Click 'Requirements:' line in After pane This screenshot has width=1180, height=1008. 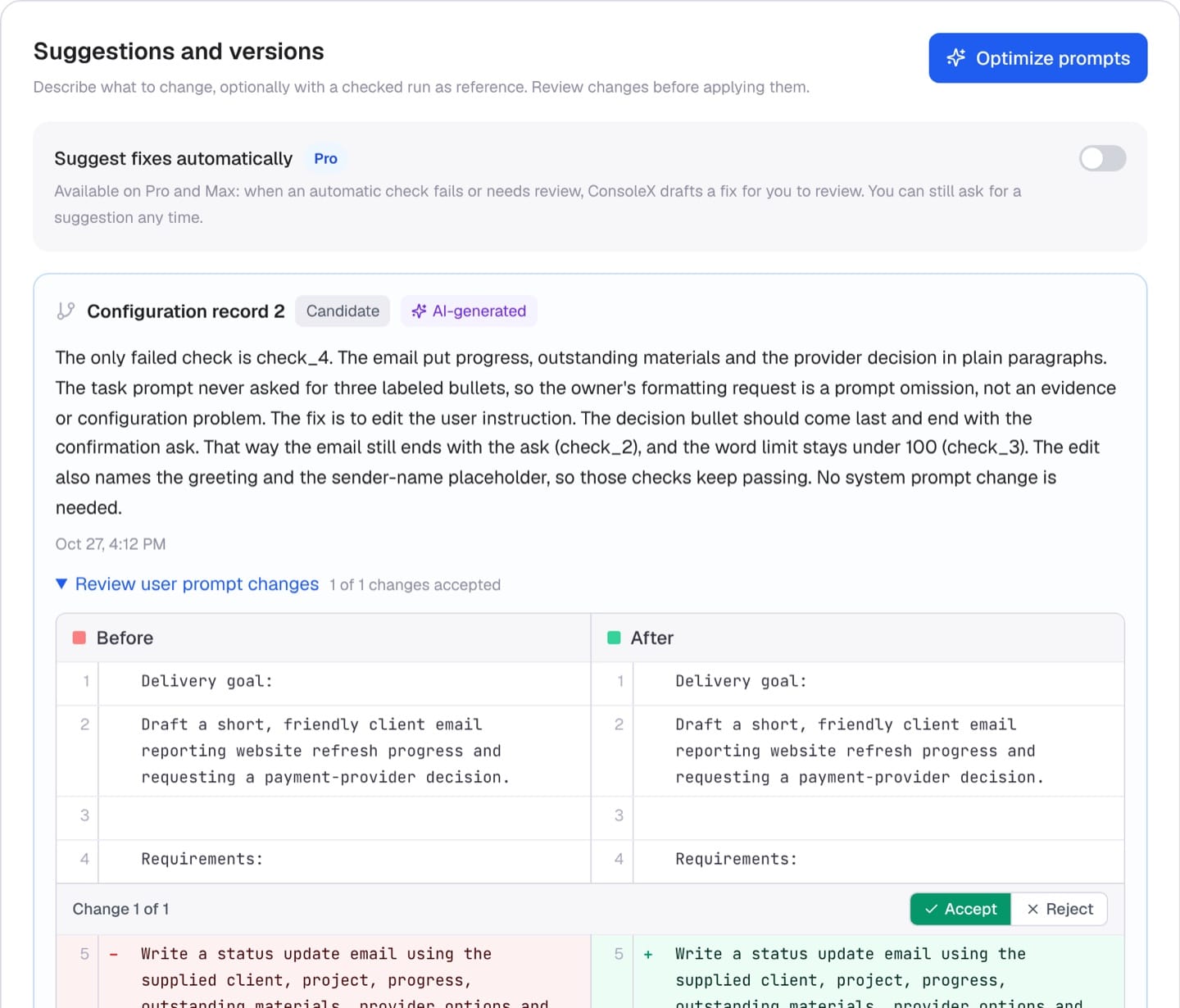point(736,859)
